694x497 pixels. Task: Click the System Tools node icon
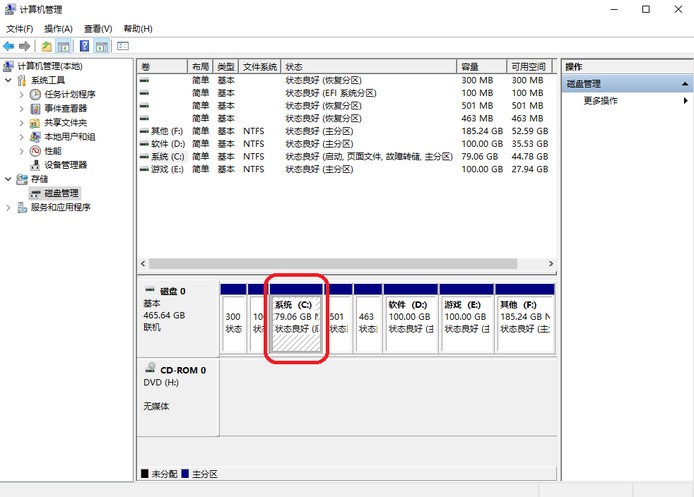[x=22, y=80]
